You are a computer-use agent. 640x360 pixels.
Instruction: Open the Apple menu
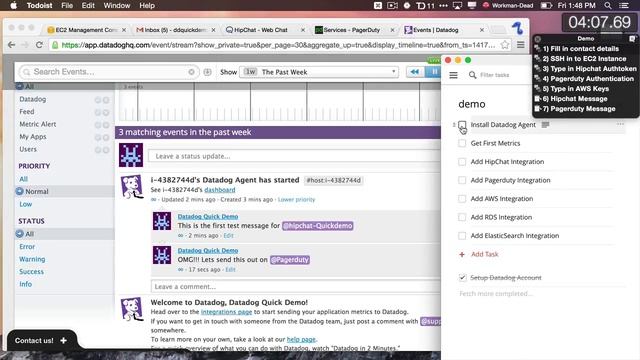click(x=13, y=5)
